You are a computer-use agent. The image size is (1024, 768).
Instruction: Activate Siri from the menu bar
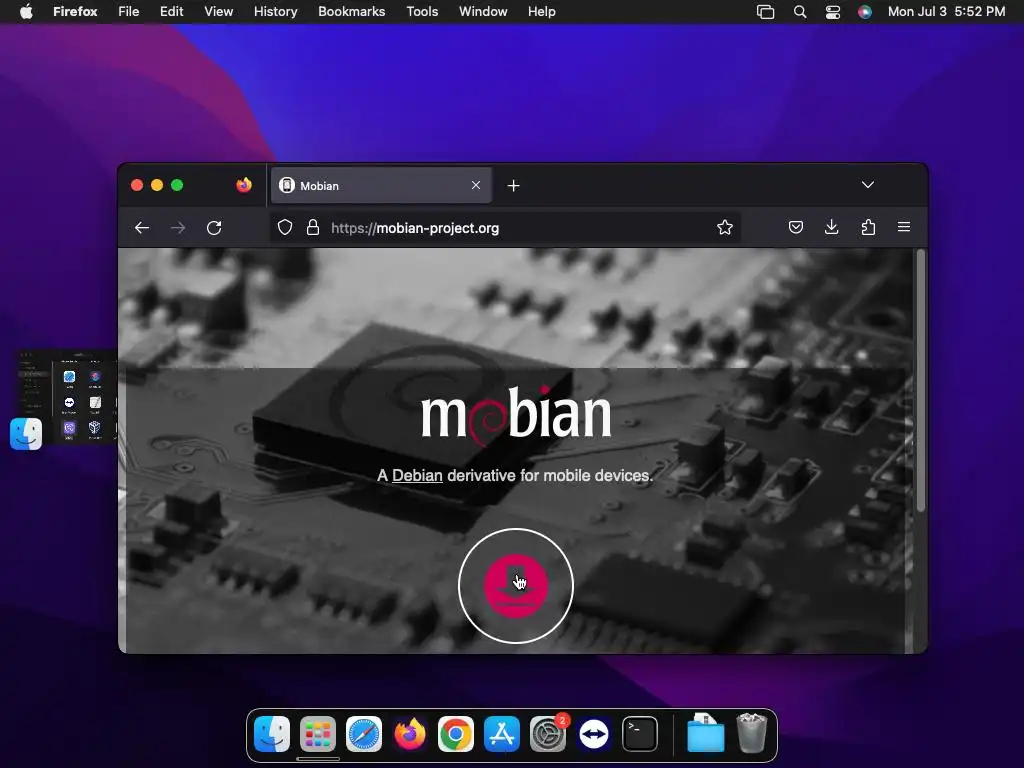tap(865, 12)
